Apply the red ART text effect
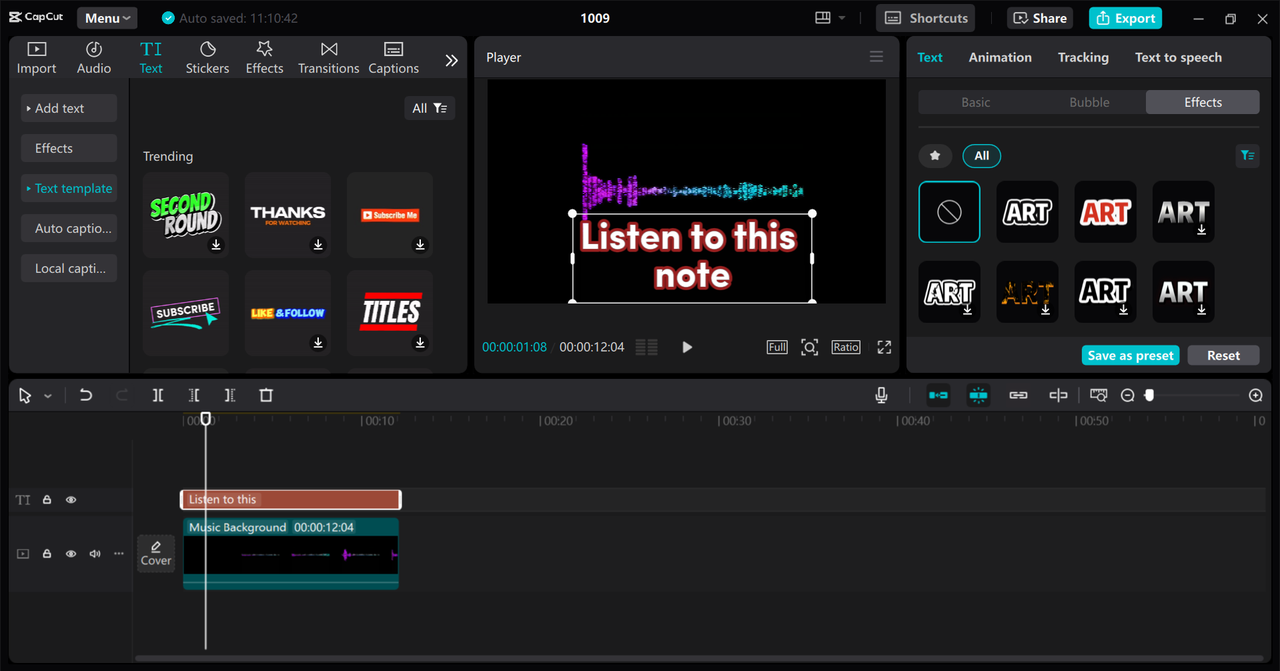 [x=1105, y=212]
